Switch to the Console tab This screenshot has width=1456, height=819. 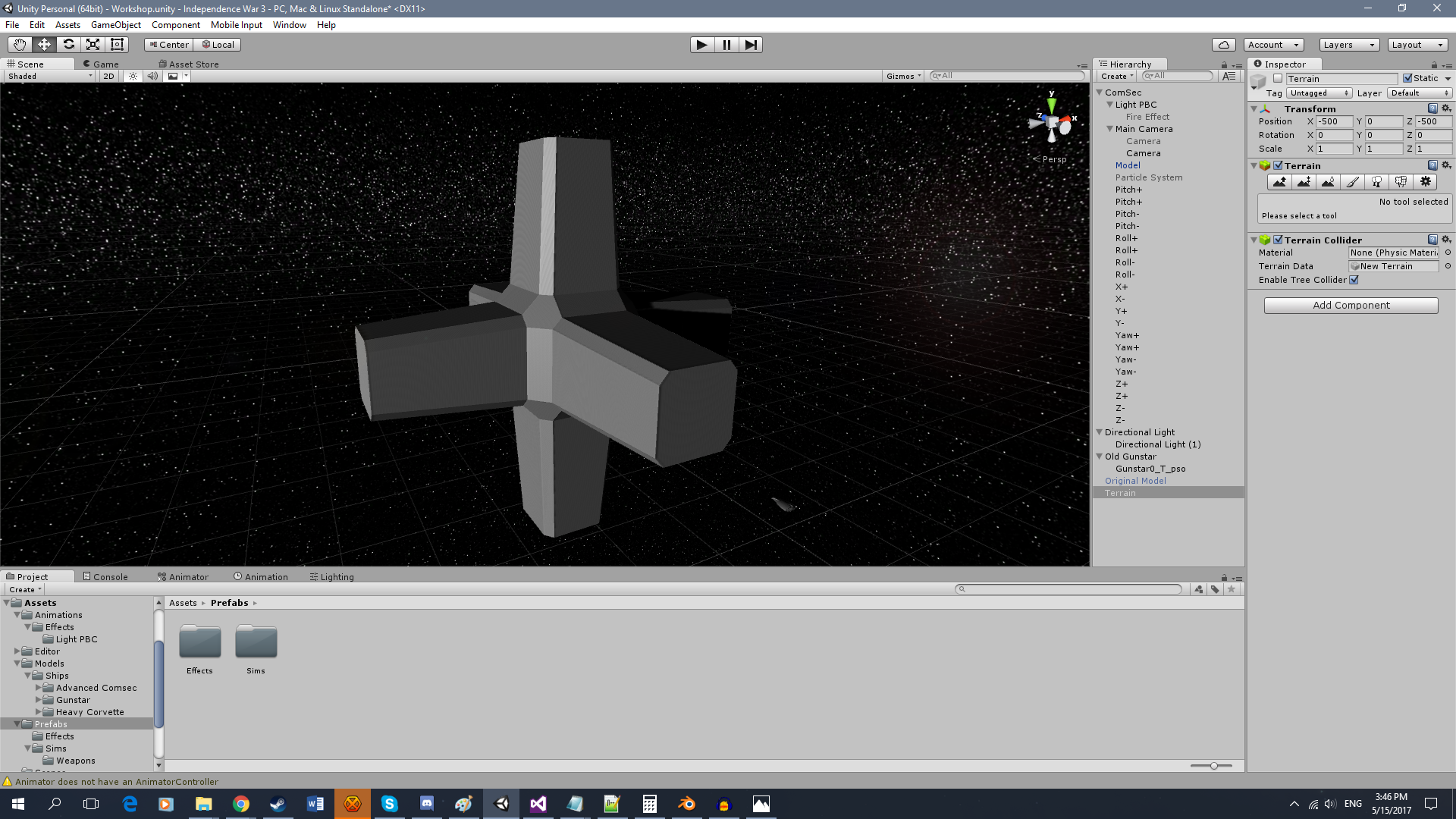point(105,577)
